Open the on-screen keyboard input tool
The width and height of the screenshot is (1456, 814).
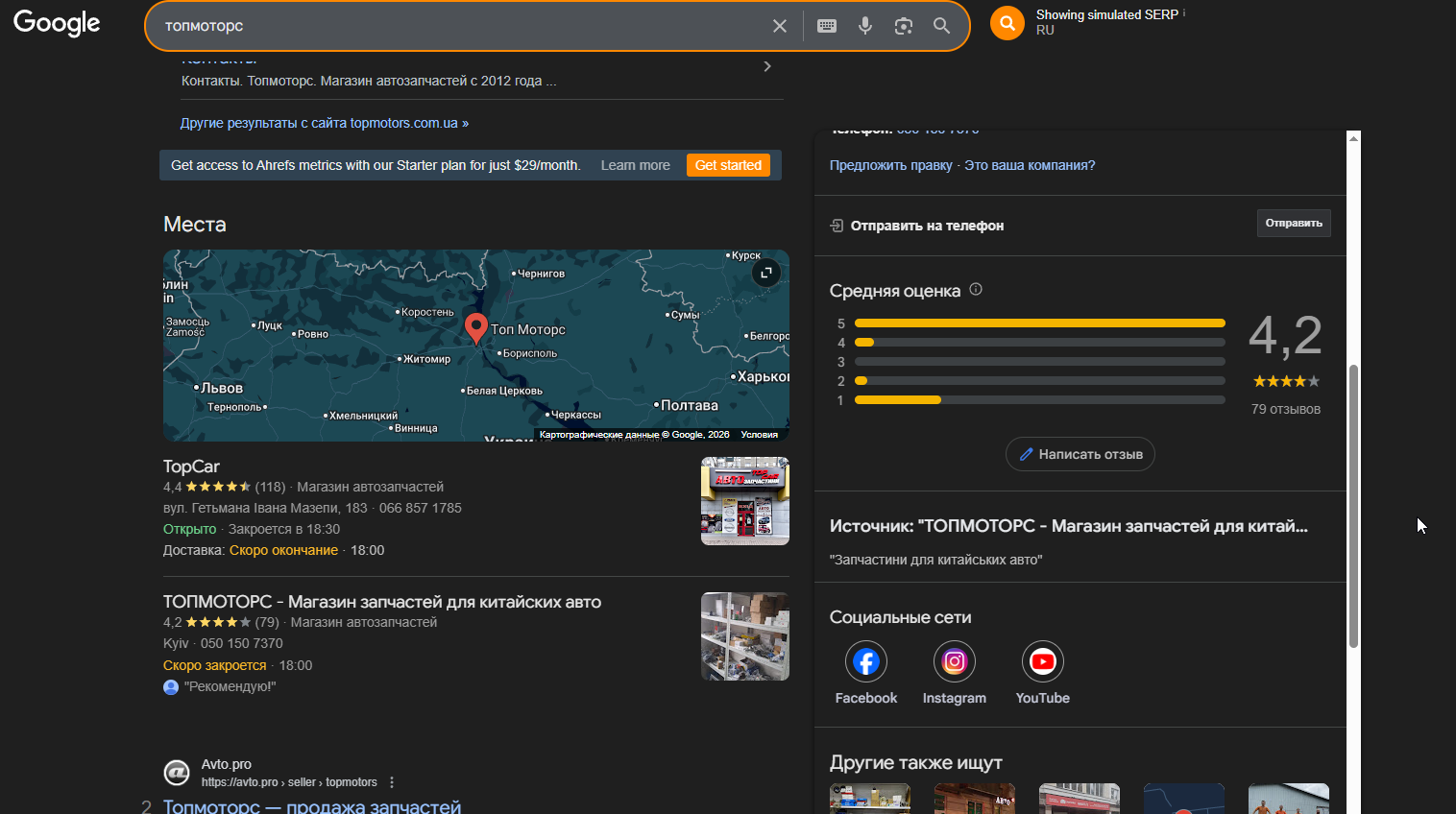826,26
